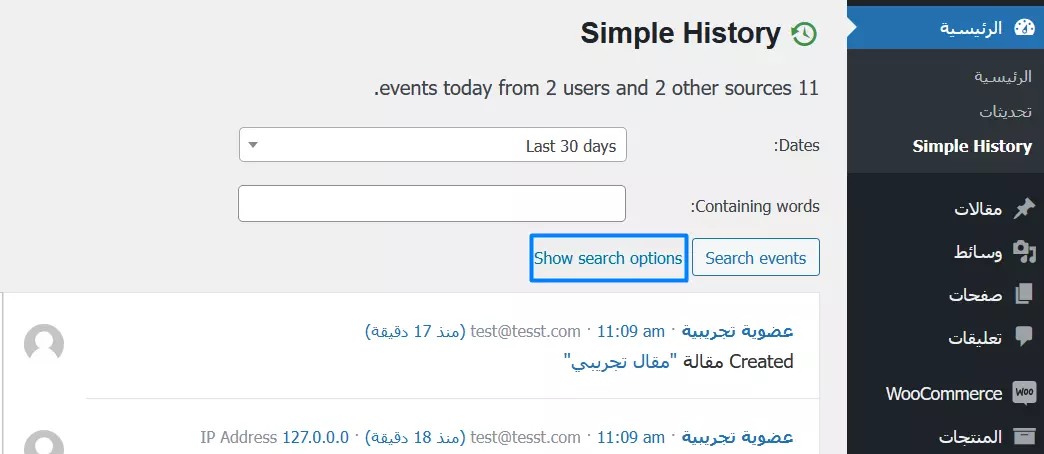The image size is (1044, 454).
Task: Click the Search events button
Action: tap(755, 258)
